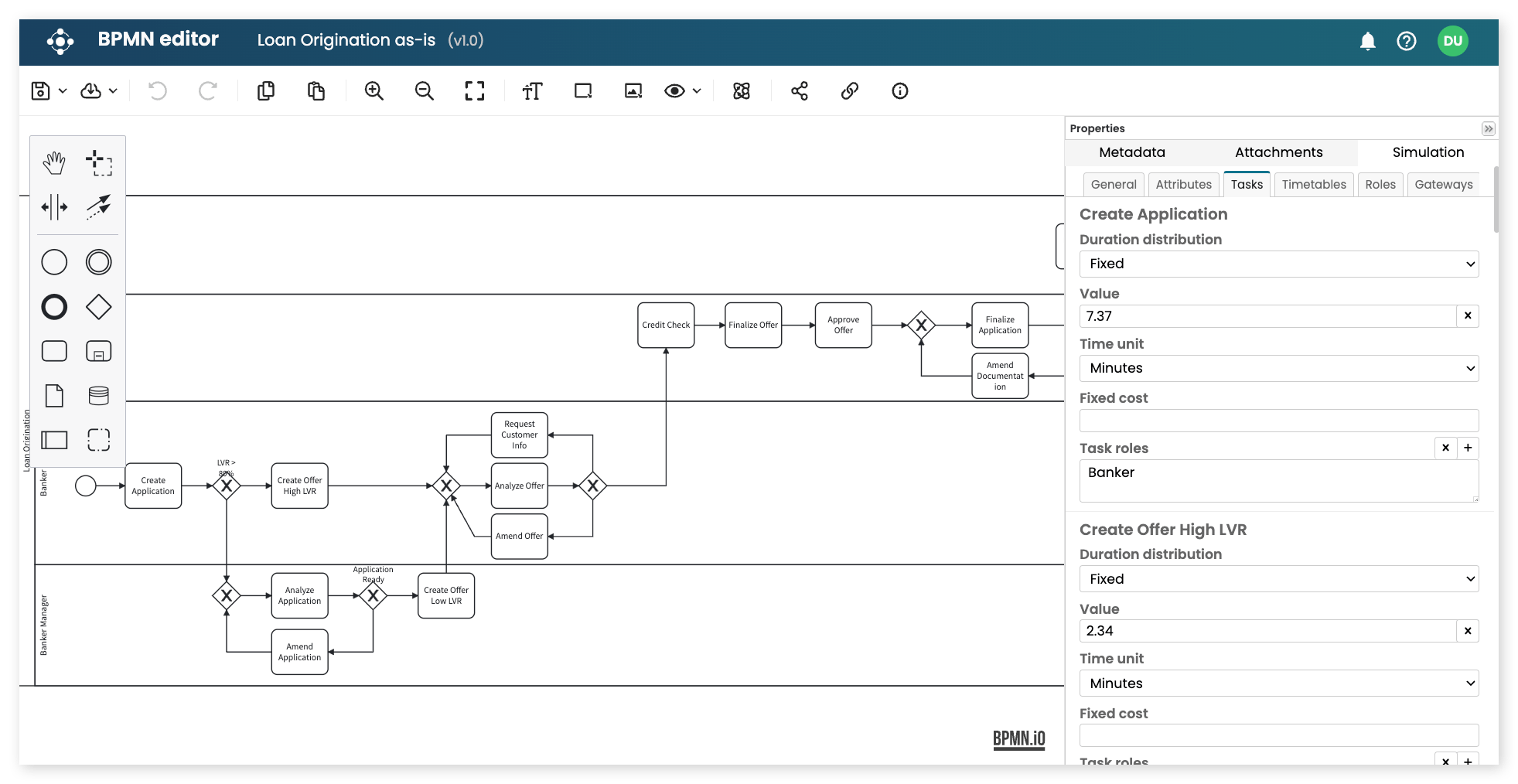Create a data object from palette
1518x784 pixels.
[54, 396]
